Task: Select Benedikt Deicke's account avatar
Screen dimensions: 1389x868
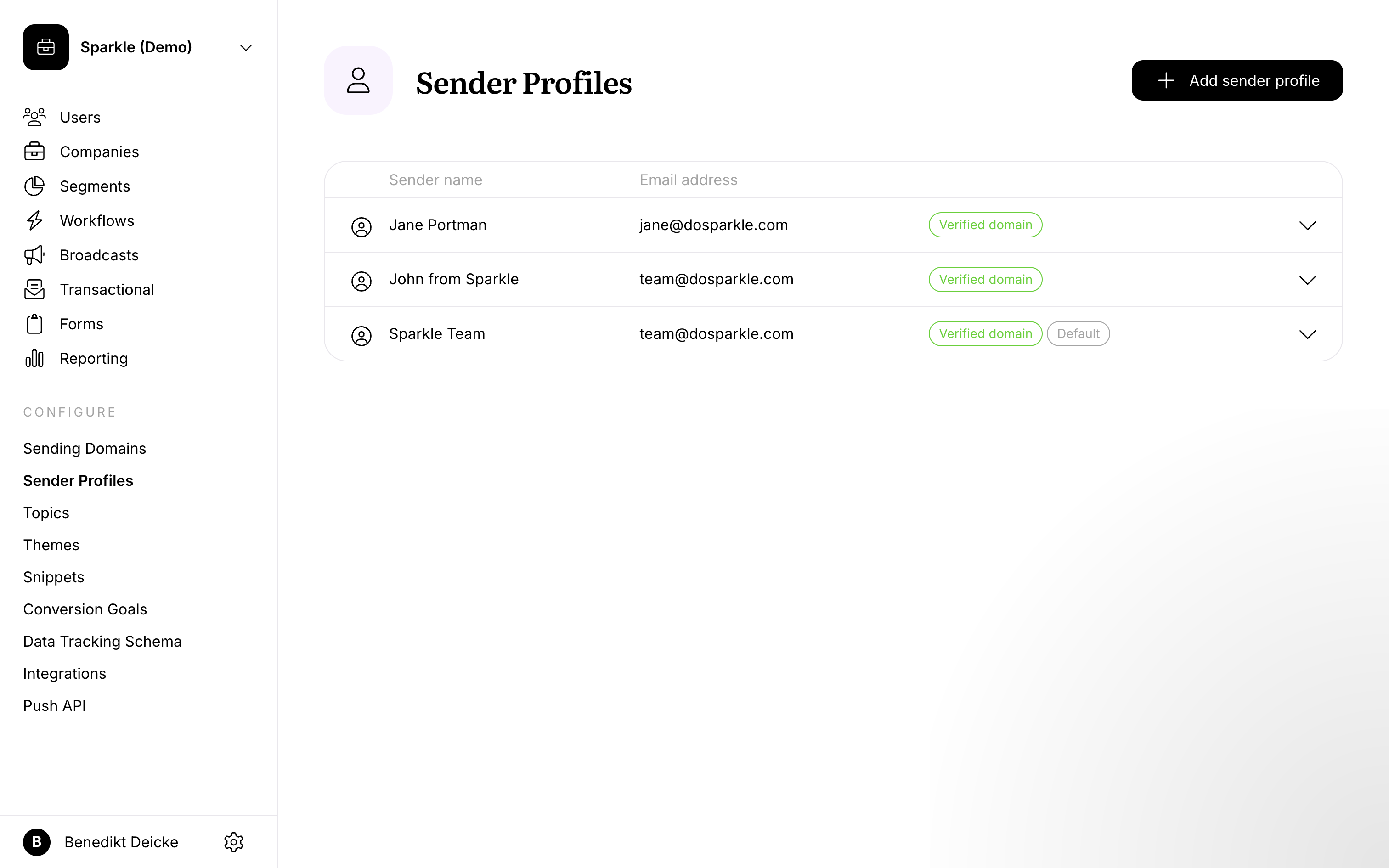Action: [x=37, y=841]
